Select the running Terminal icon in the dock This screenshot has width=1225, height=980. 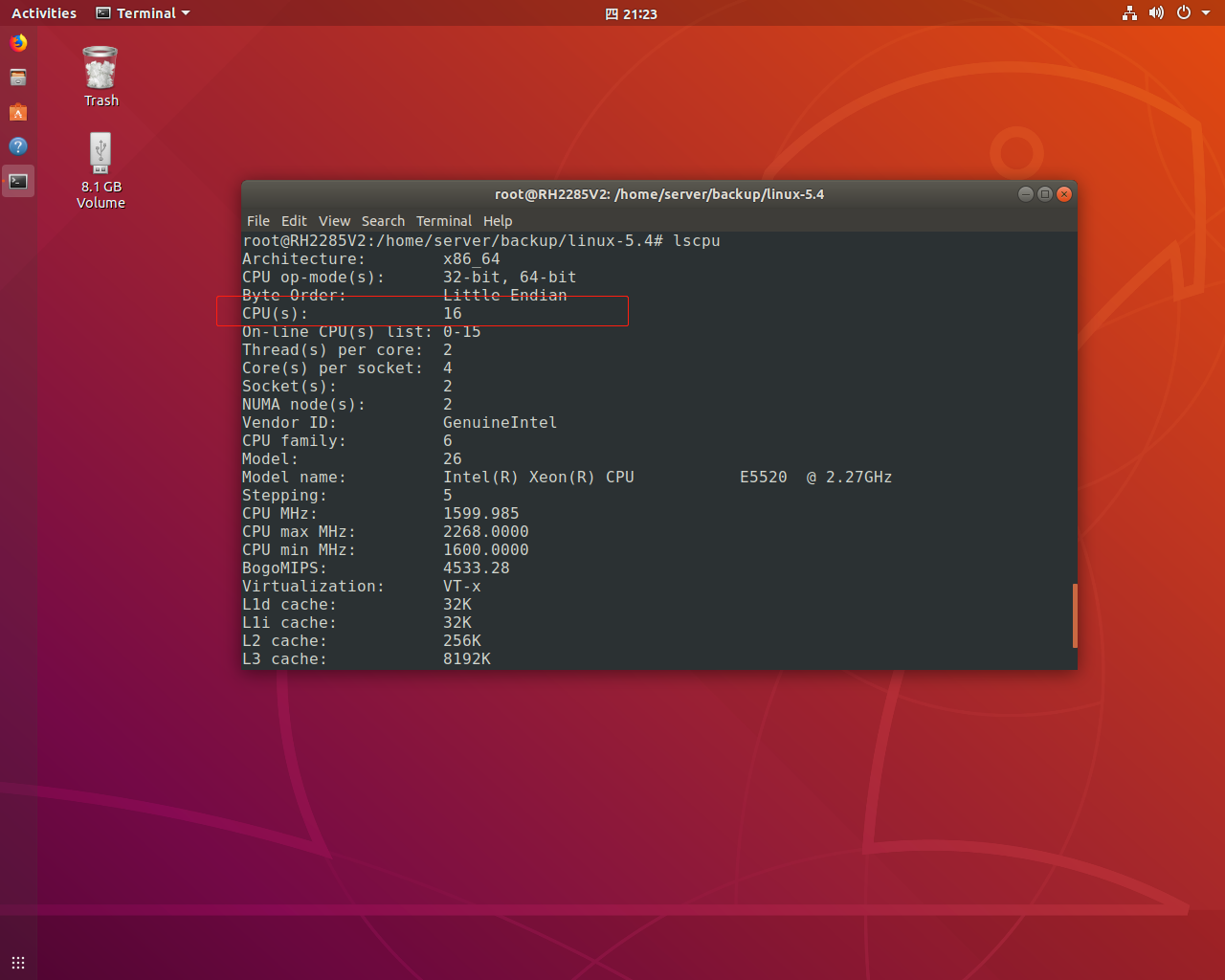[17, 181]
